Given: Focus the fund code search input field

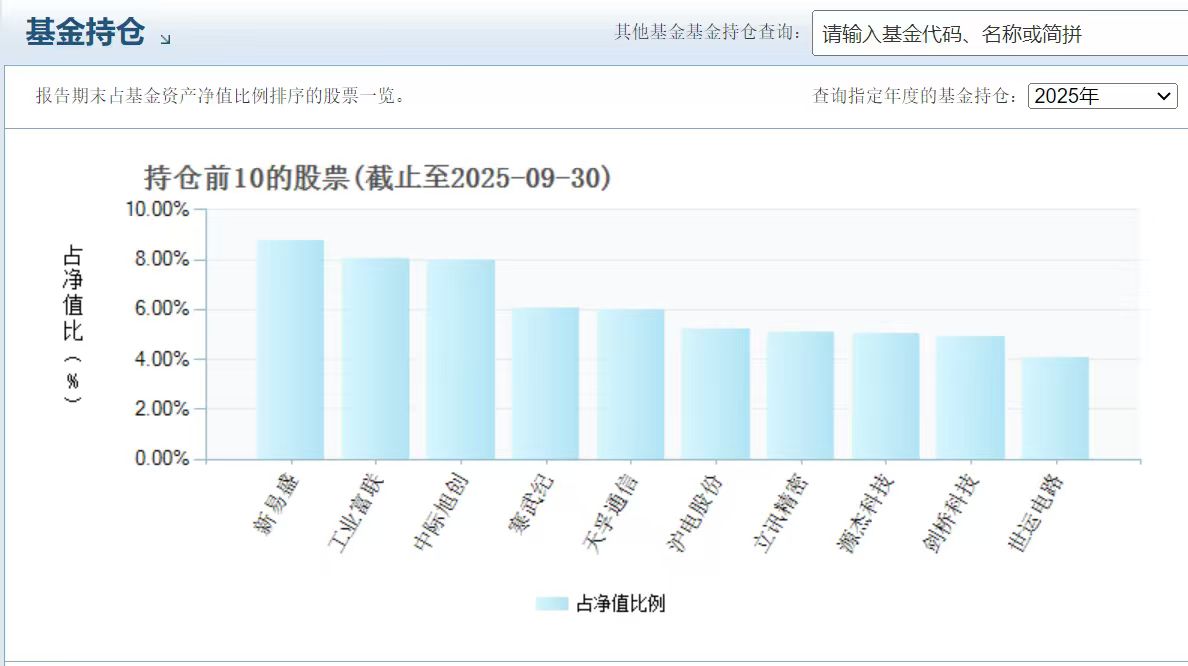Looking at the screenshot, I should 1000,33.
